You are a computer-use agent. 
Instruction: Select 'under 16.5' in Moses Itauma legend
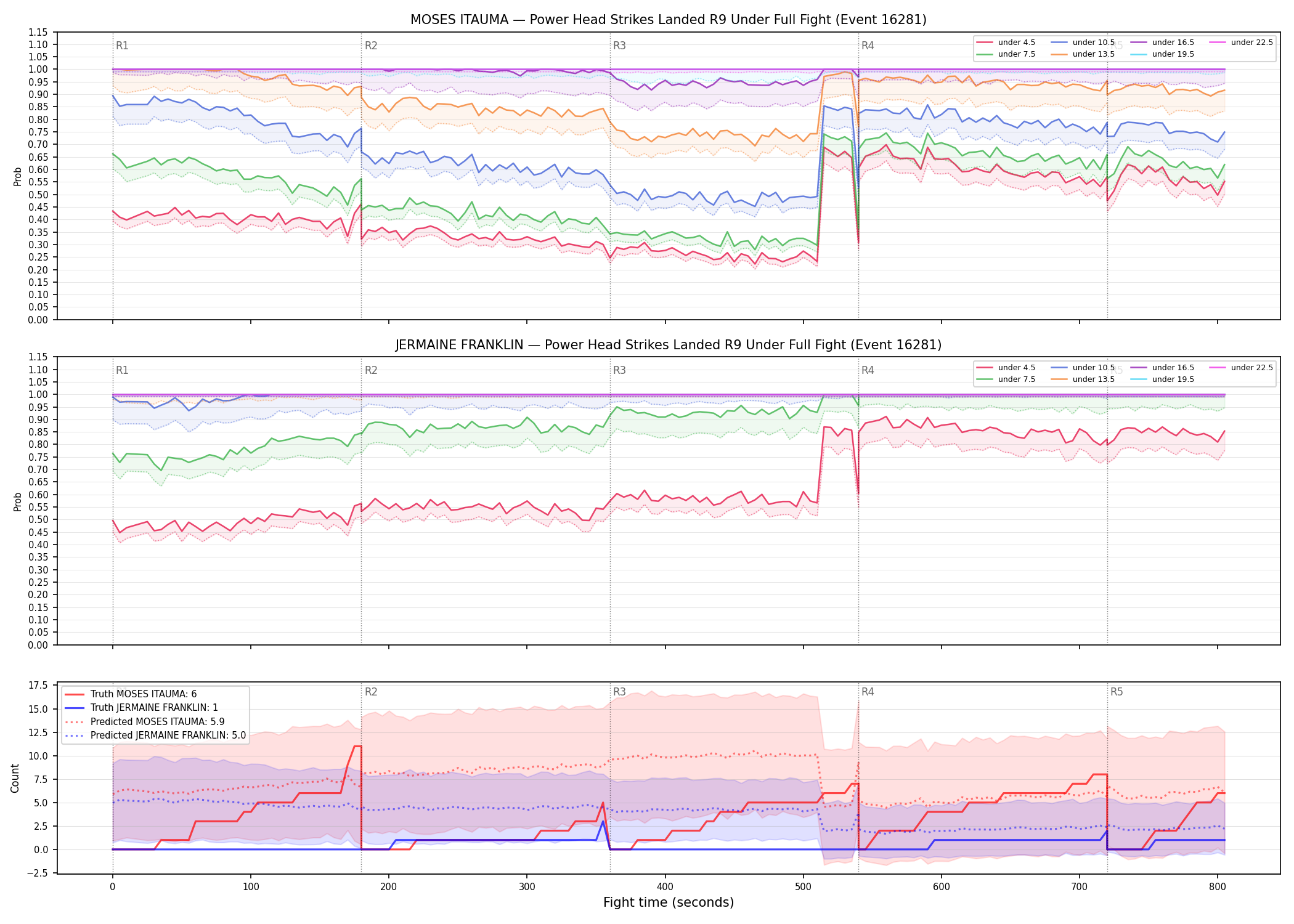coord(1163,43)
